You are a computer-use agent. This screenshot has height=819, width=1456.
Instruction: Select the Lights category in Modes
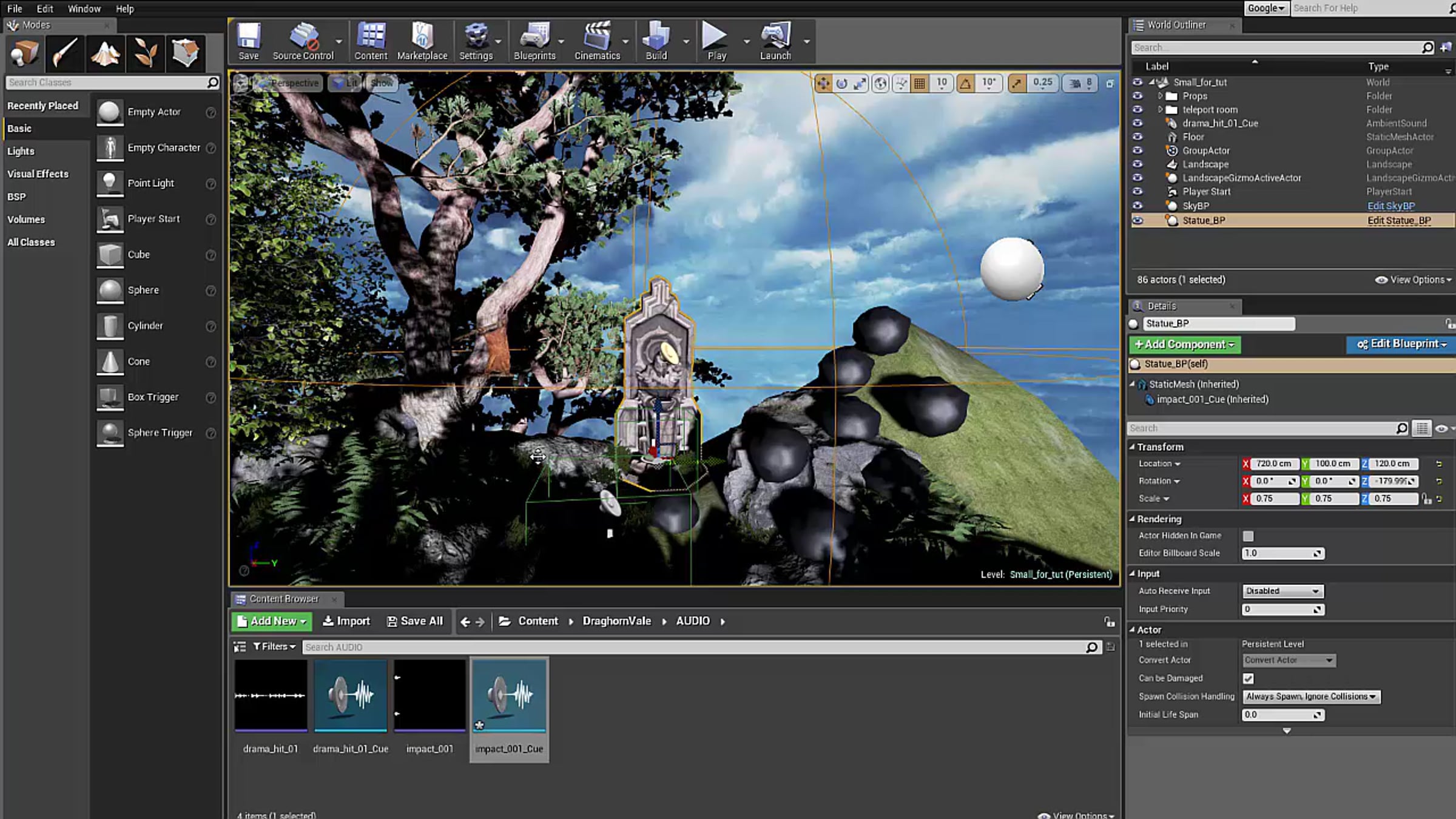[x=21, y=151]
